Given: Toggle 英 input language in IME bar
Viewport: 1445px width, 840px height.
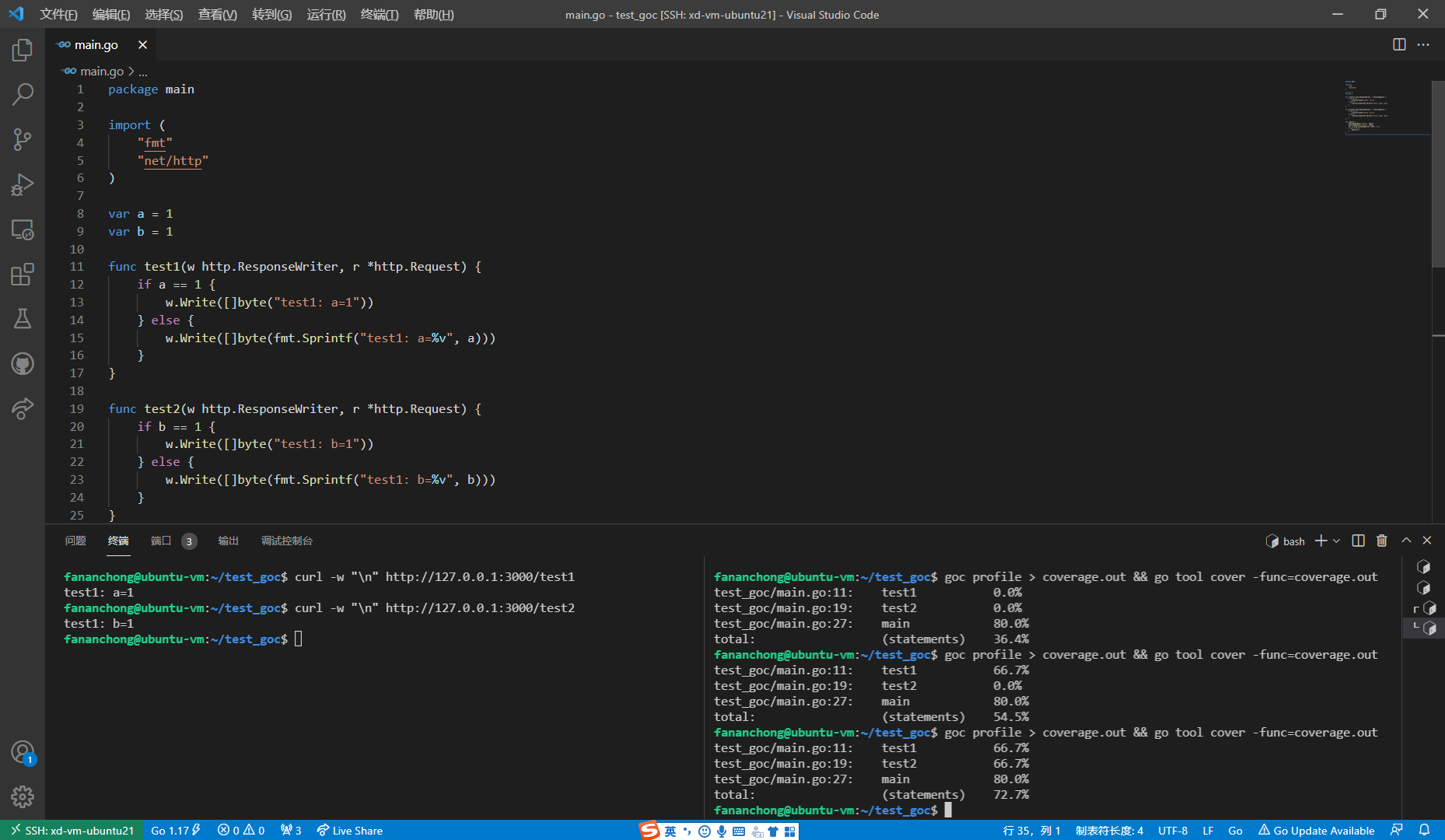Looking at the screenshot, I should pyautogui.click(x=670, y=831).
